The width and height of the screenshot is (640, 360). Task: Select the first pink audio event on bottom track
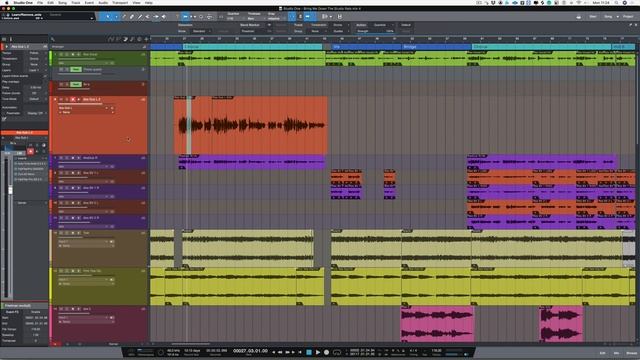pos(437,324)
